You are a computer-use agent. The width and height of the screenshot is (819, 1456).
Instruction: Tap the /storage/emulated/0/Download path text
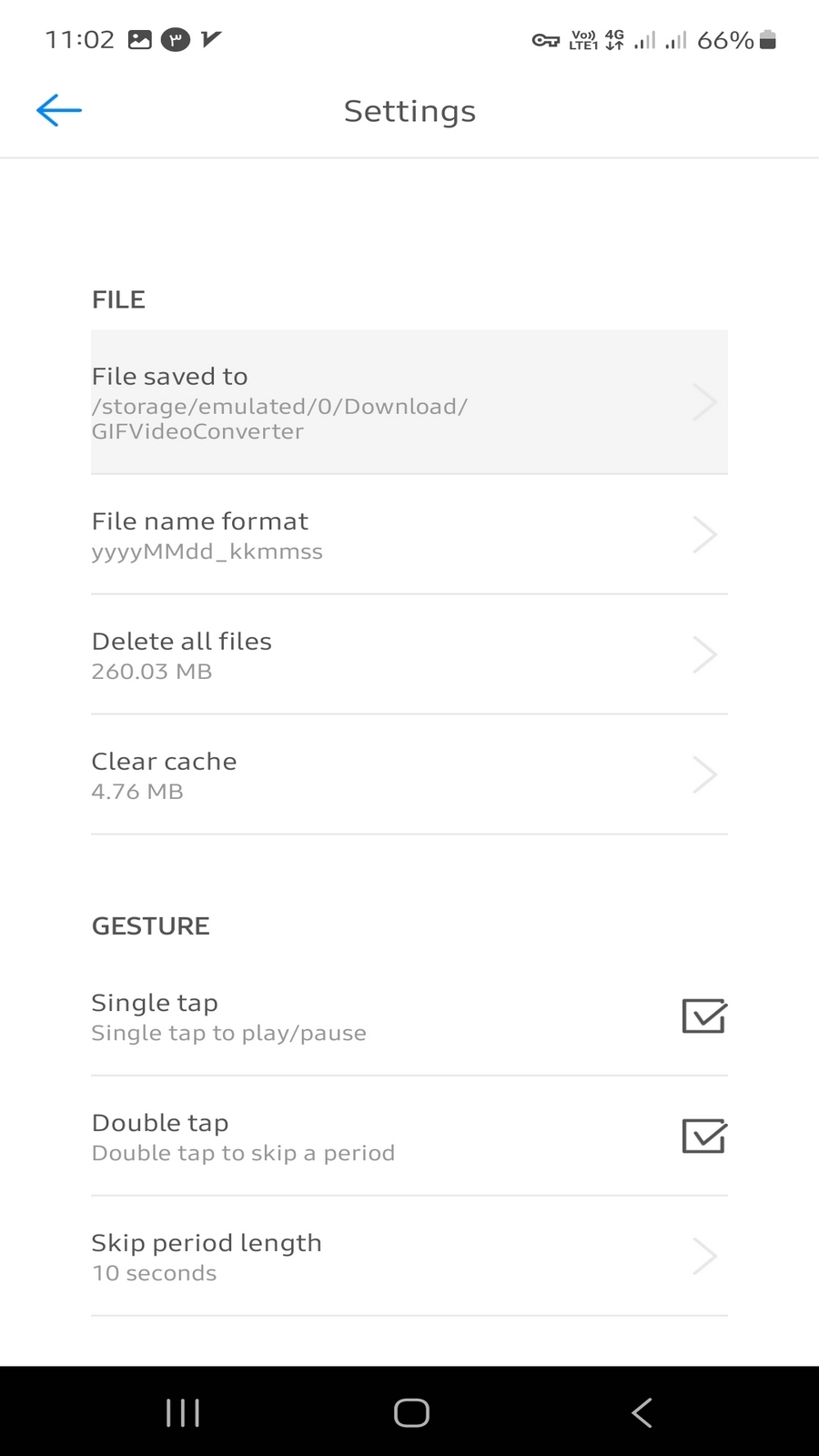(279, 406)
